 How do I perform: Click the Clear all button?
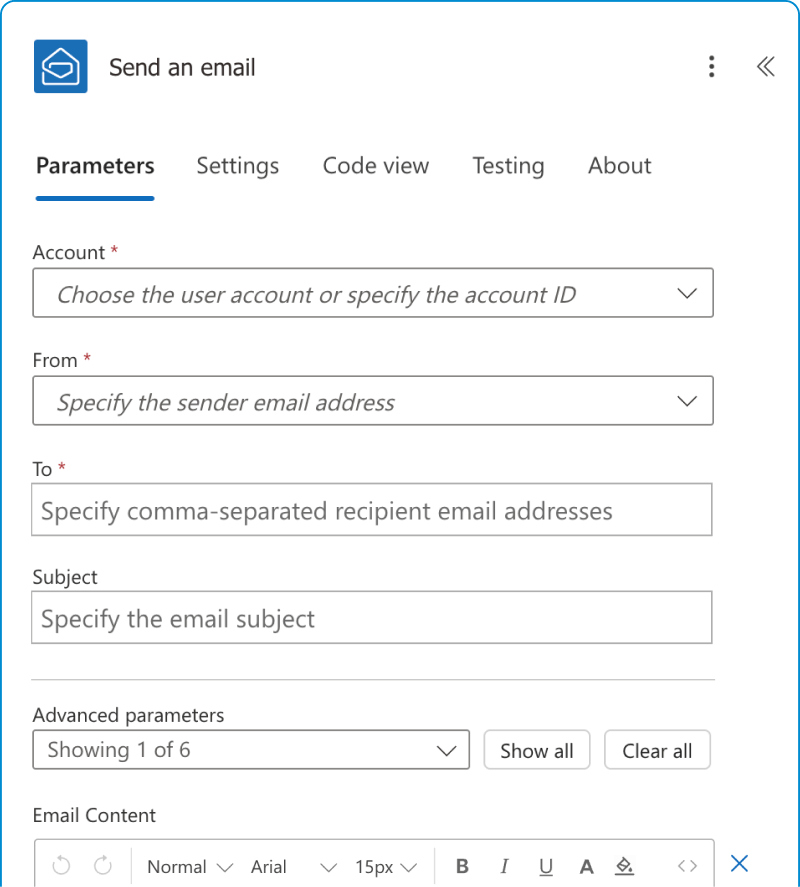click(x=657, y=750)
